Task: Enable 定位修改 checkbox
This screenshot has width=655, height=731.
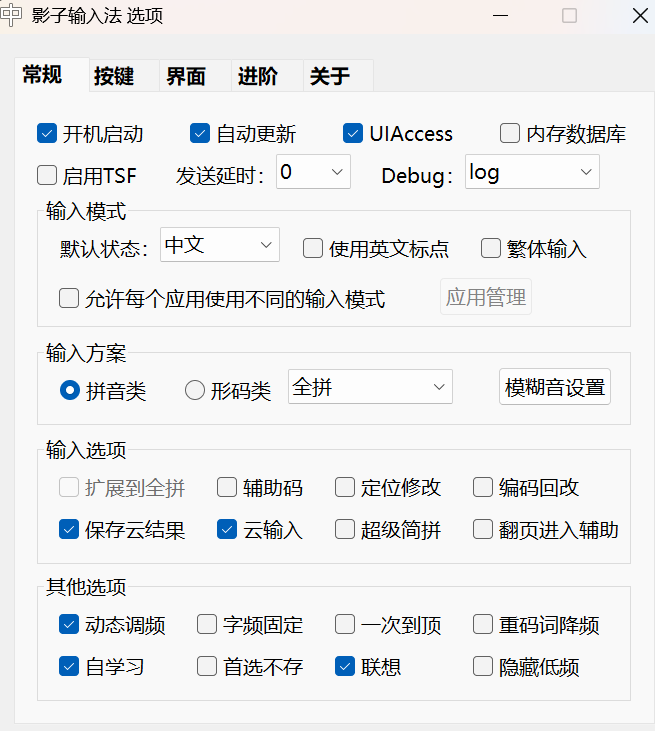Action: point(345,487)
